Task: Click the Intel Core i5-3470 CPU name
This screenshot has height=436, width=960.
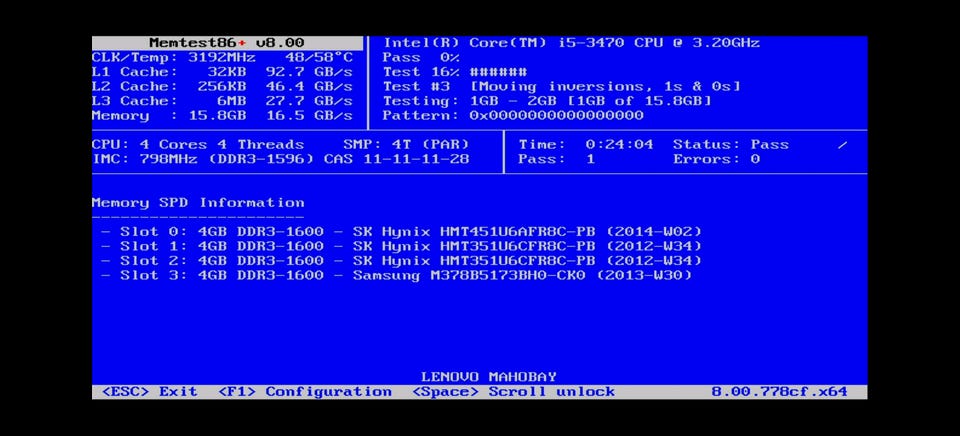Action: click(x=571, y=43)
